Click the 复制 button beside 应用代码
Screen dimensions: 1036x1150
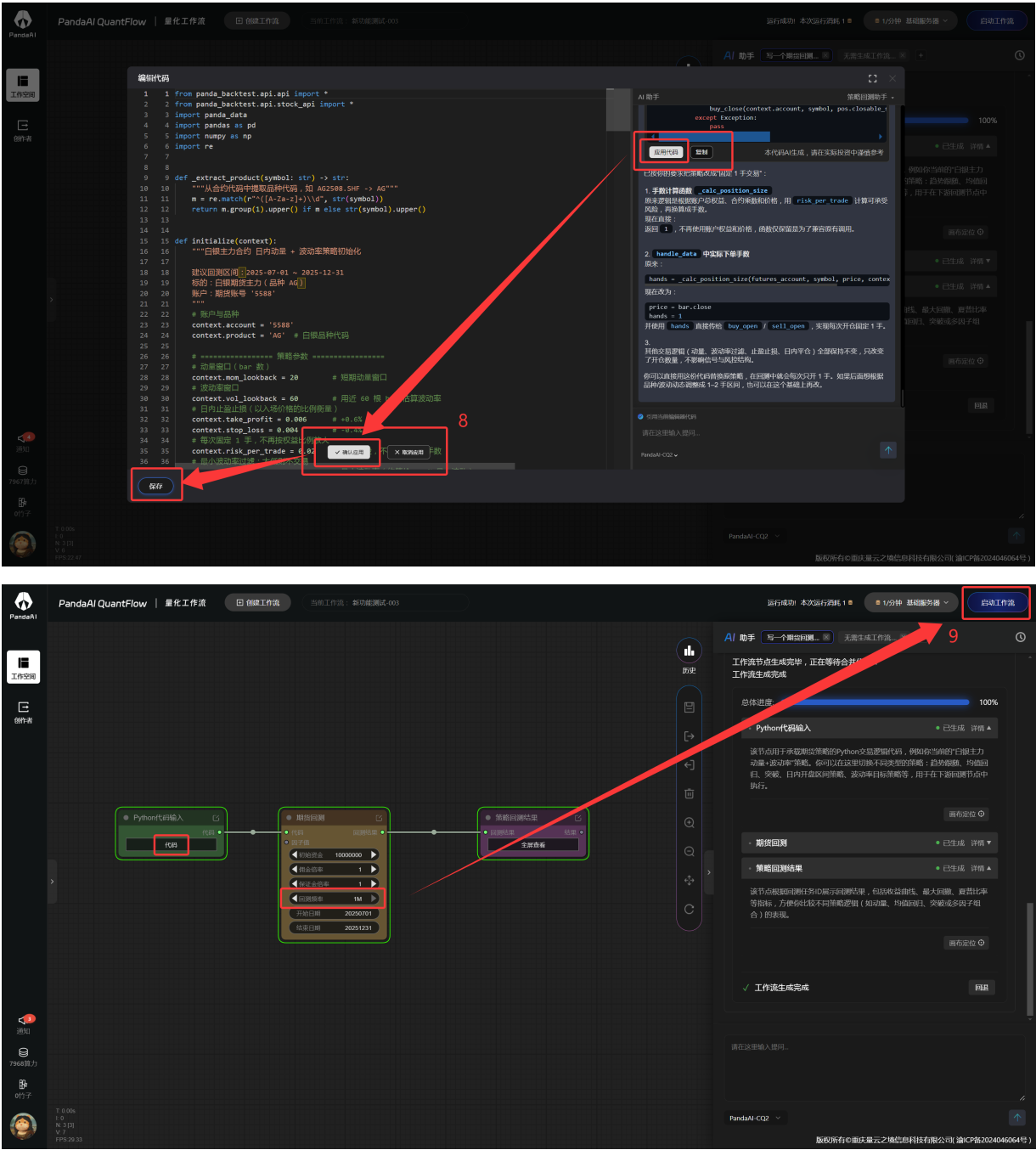pyautogui.click(x=701, y=152)
